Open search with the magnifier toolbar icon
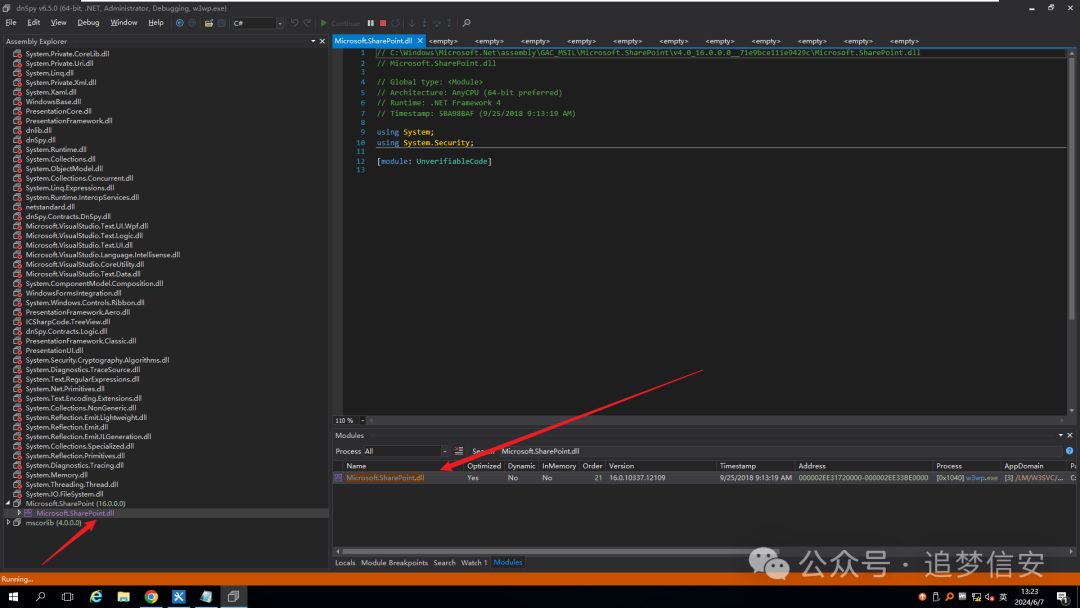 point(466,23)
